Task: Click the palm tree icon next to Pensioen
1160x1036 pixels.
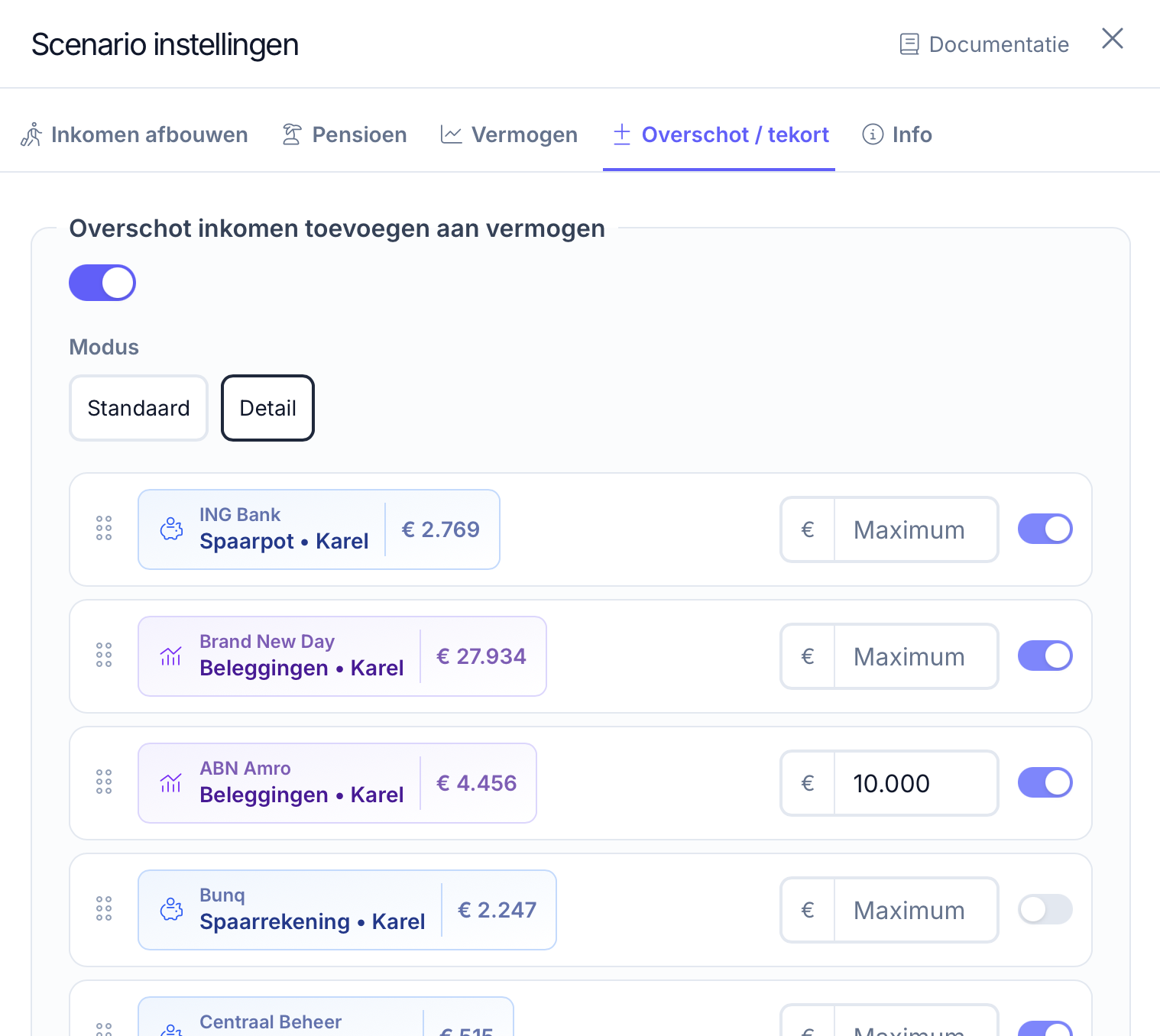Action: pyautogui.click(x=292, y=134)
